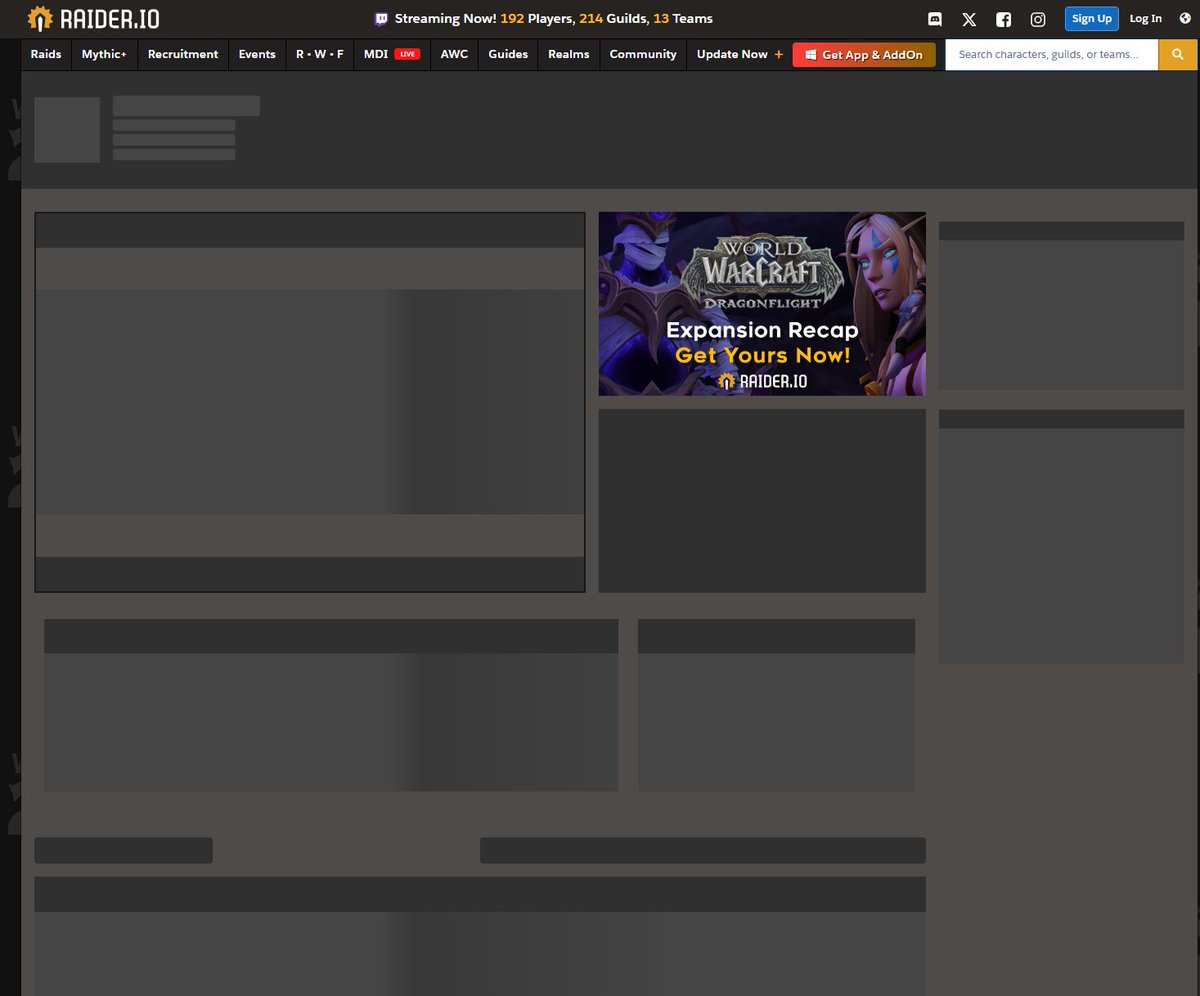Viewport: 1200px width, 996px height.
Task: Click Get App & AddOn button
Action: tap(864, 55)
